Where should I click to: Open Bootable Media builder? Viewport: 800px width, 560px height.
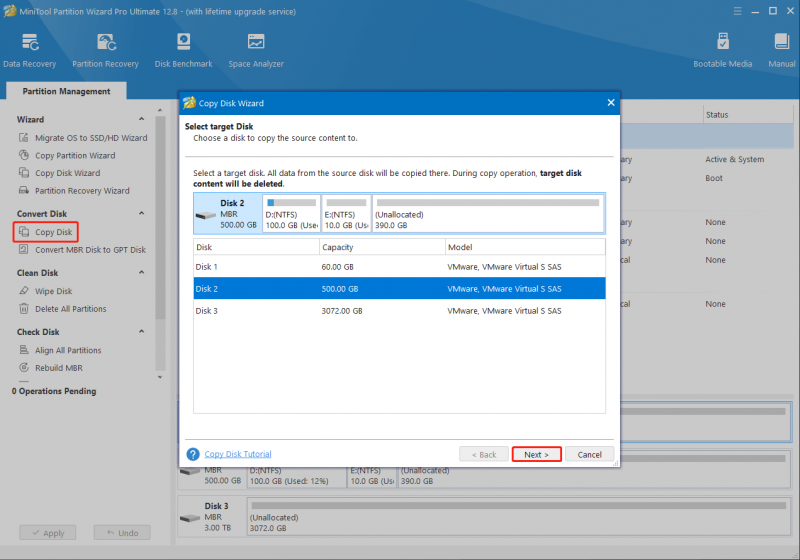[722, 50]
